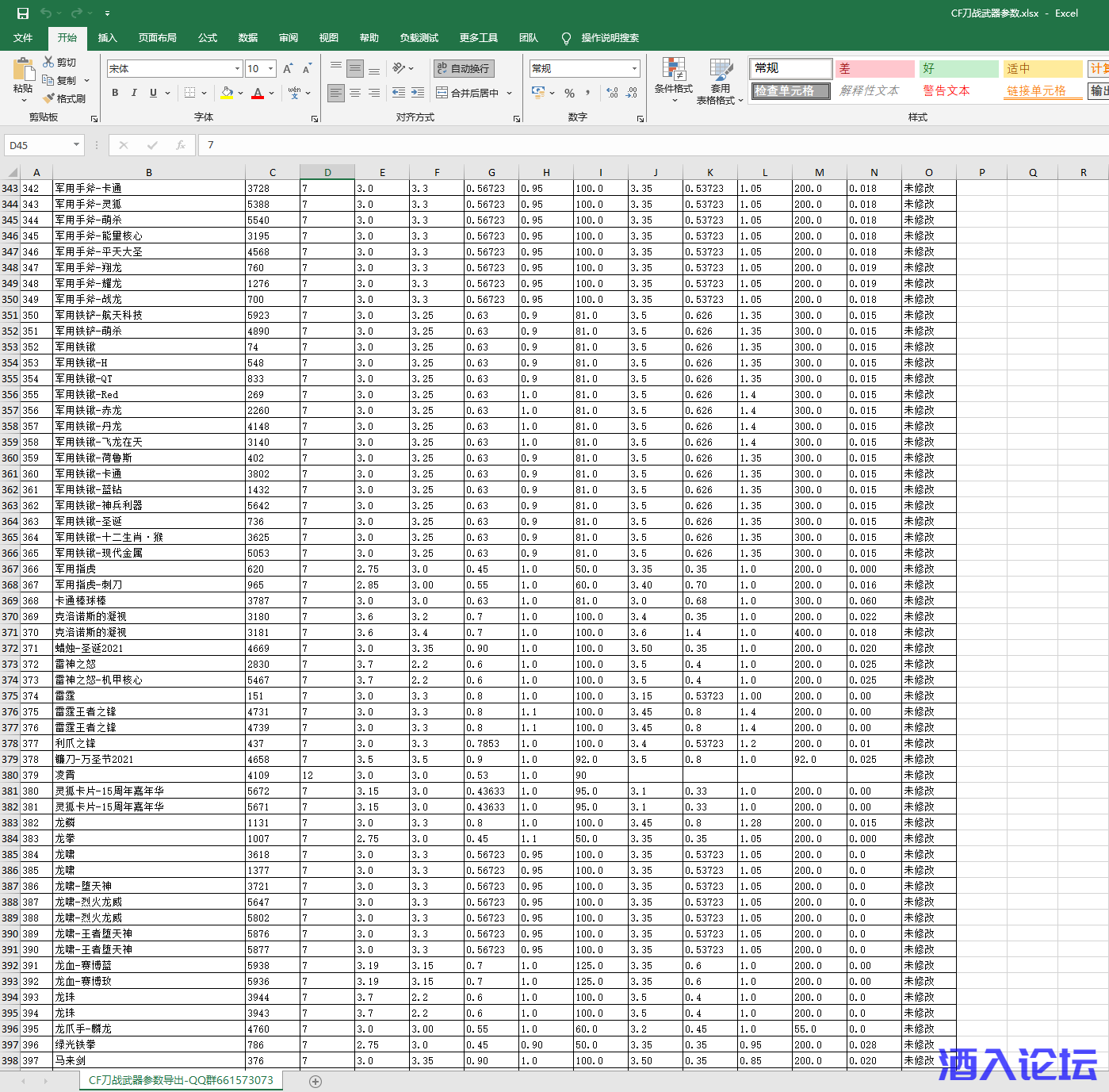Expand the font size dropdown

(270, 69)
